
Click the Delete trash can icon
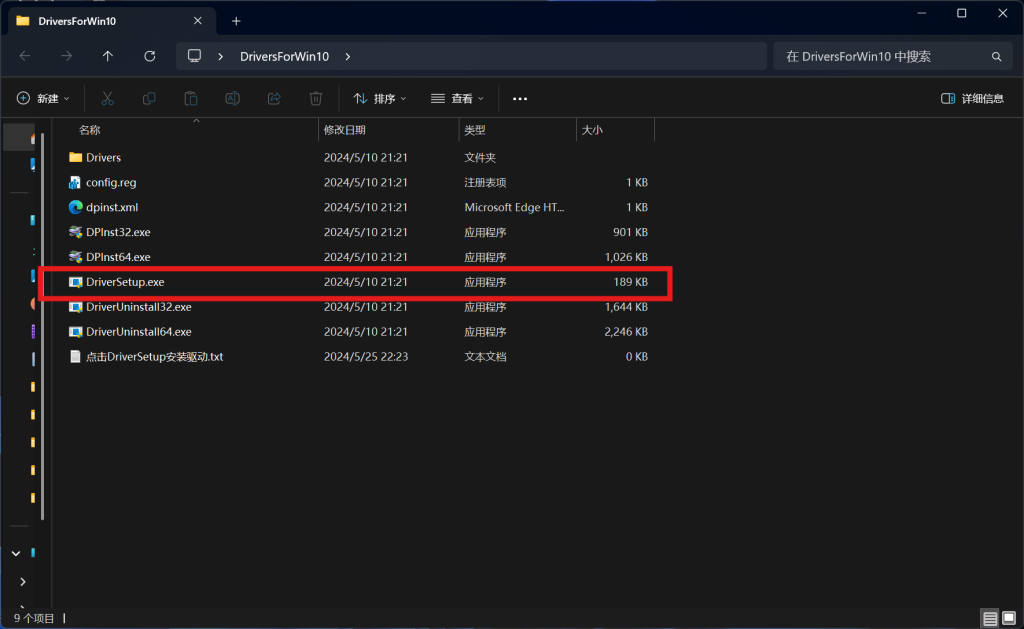coord(315,99)
